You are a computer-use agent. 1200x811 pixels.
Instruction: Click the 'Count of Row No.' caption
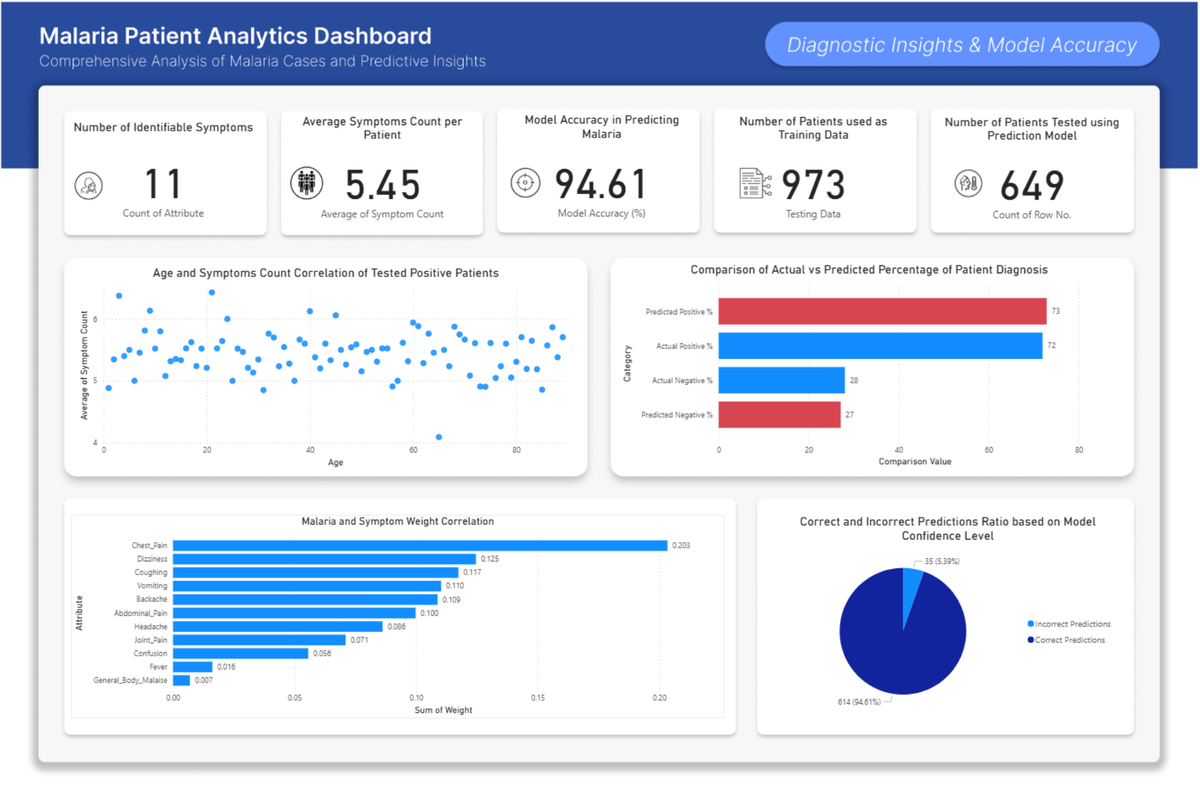[x=1031, y=215]
